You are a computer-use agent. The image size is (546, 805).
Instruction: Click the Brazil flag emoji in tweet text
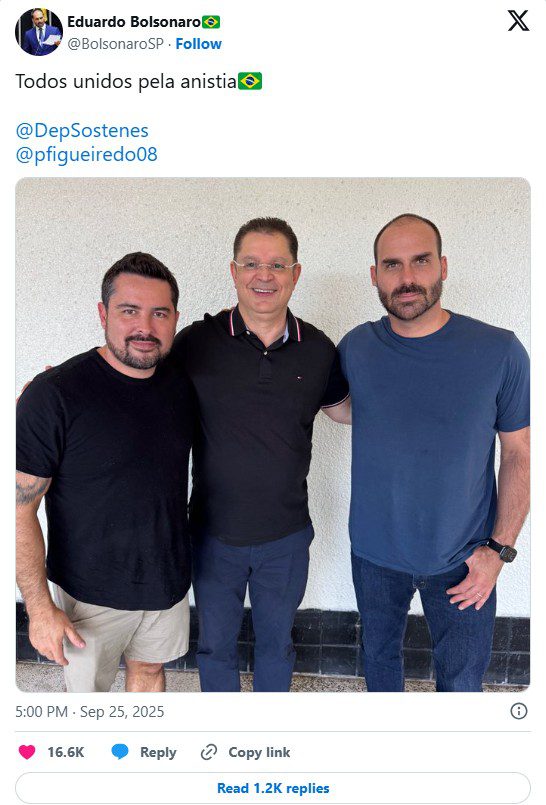pos(250,81)
